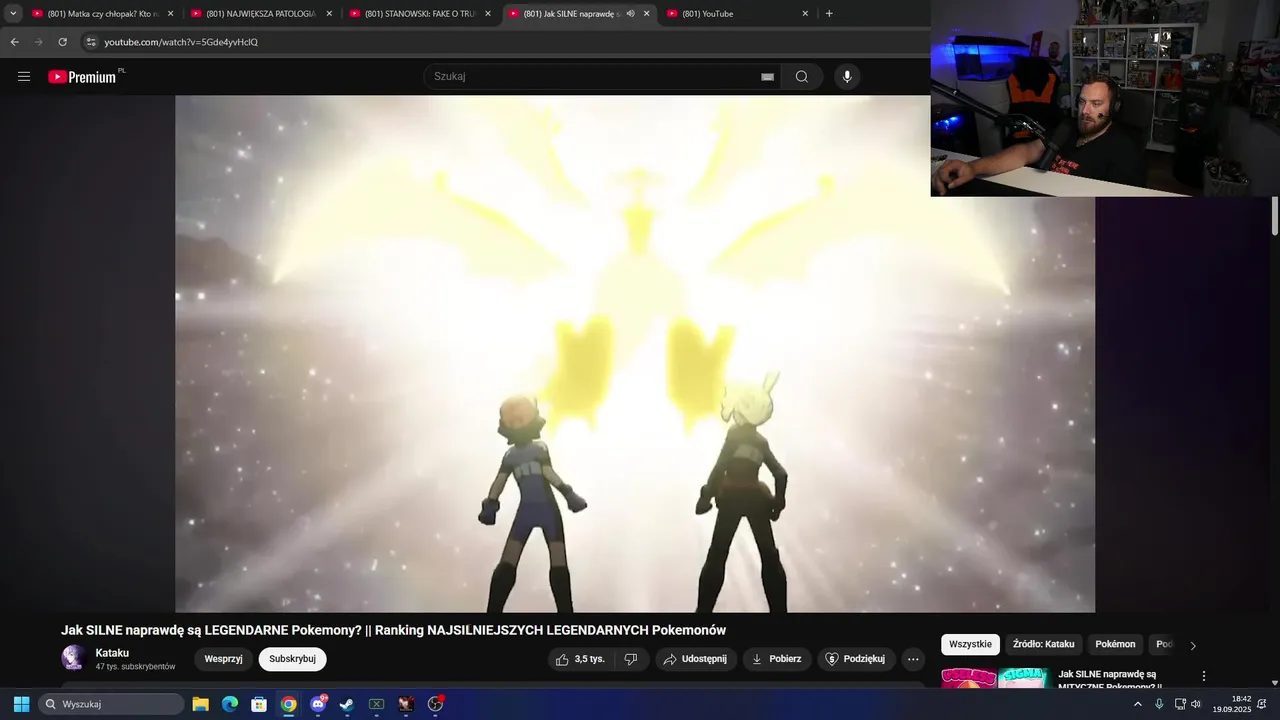1280x720 pixels.
Task: Open Microsoft Store from taskbar
Action: pos(259,704)
